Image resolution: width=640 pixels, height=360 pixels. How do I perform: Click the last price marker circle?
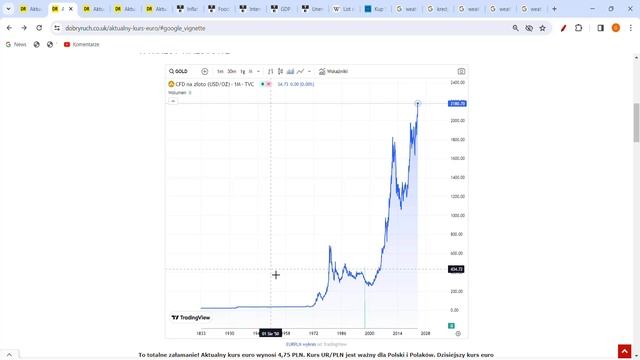point(418,104)
